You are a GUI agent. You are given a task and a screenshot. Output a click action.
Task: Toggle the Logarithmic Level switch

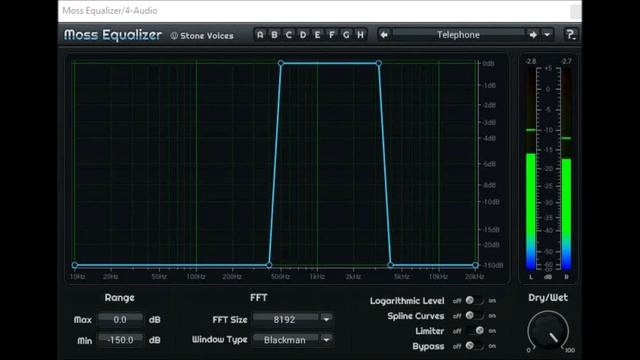(x=474, y=301)
